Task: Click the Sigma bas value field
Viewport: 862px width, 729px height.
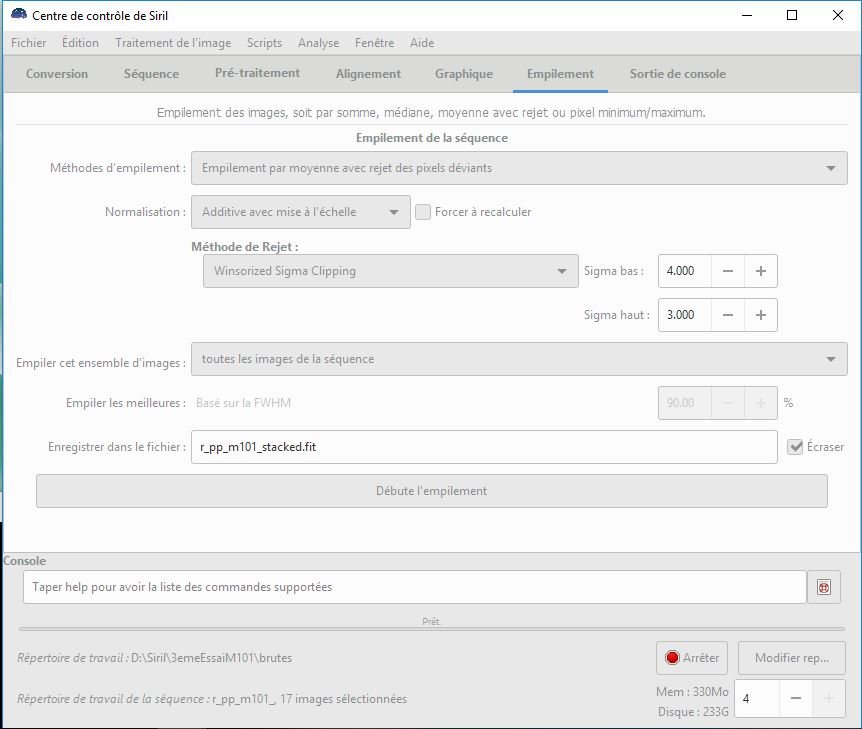Action: (x=685, y=271)
